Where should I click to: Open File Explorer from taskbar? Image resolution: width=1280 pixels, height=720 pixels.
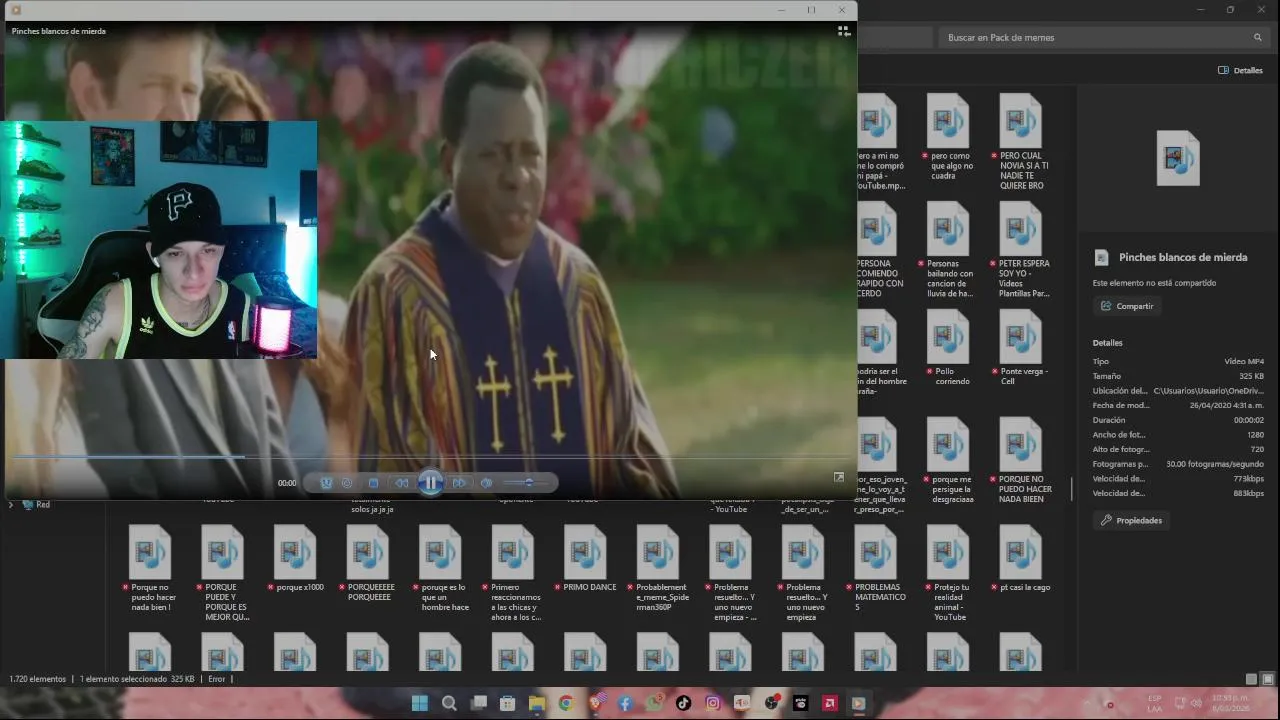pos(537,703)
